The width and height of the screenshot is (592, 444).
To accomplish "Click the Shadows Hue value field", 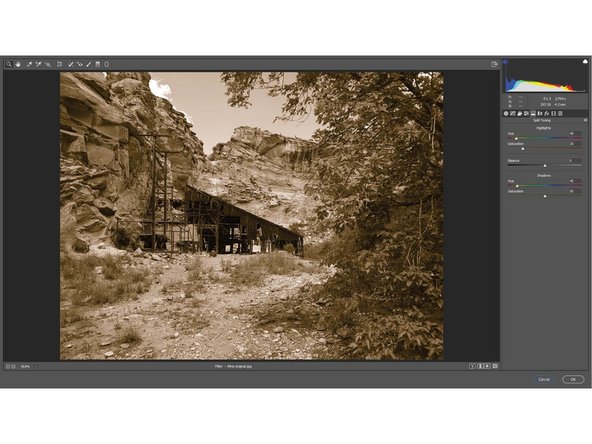I will click(x=575, y=181).
